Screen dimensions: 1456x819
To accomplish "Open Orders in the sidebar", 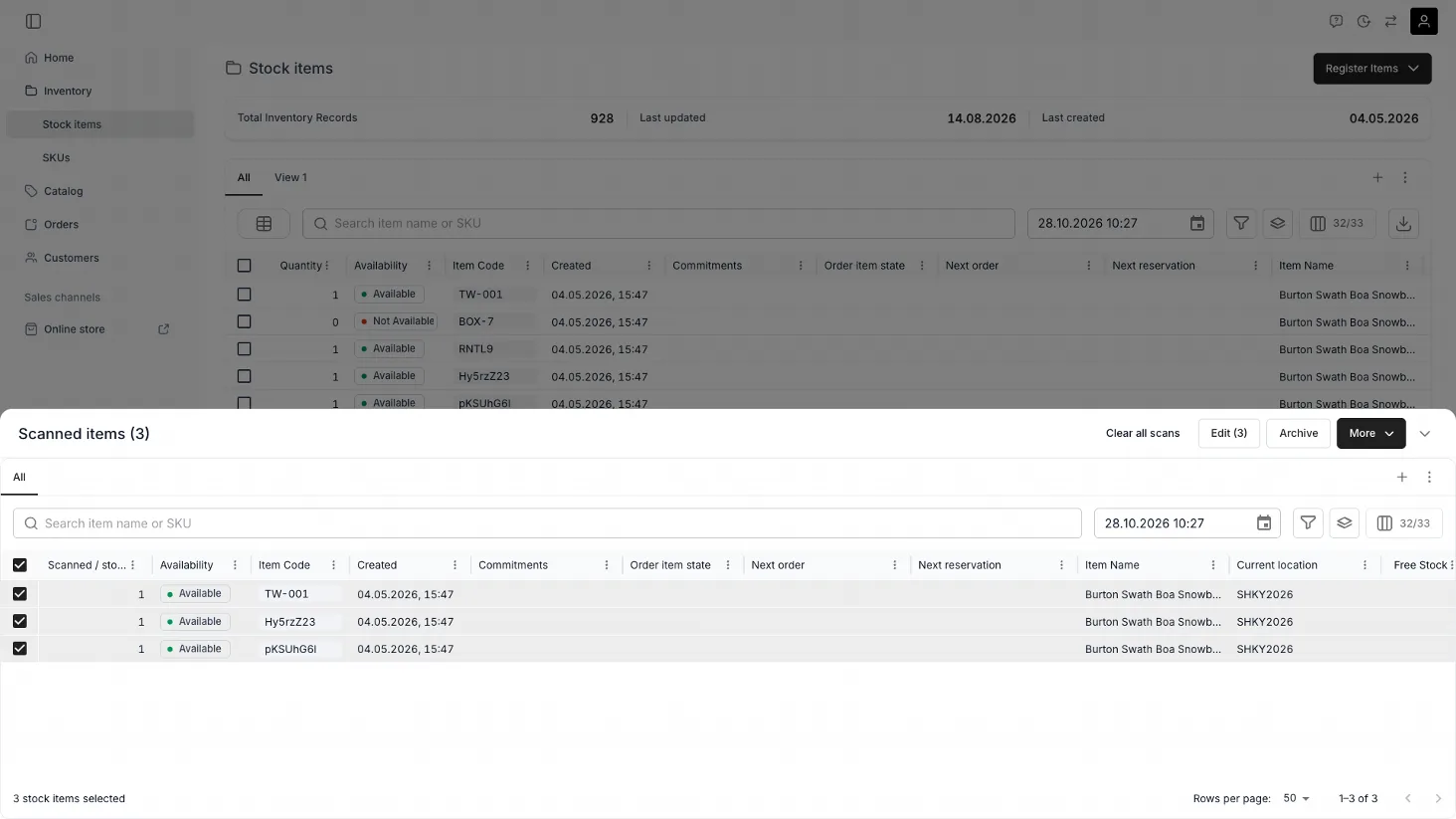I will [100, 225].
